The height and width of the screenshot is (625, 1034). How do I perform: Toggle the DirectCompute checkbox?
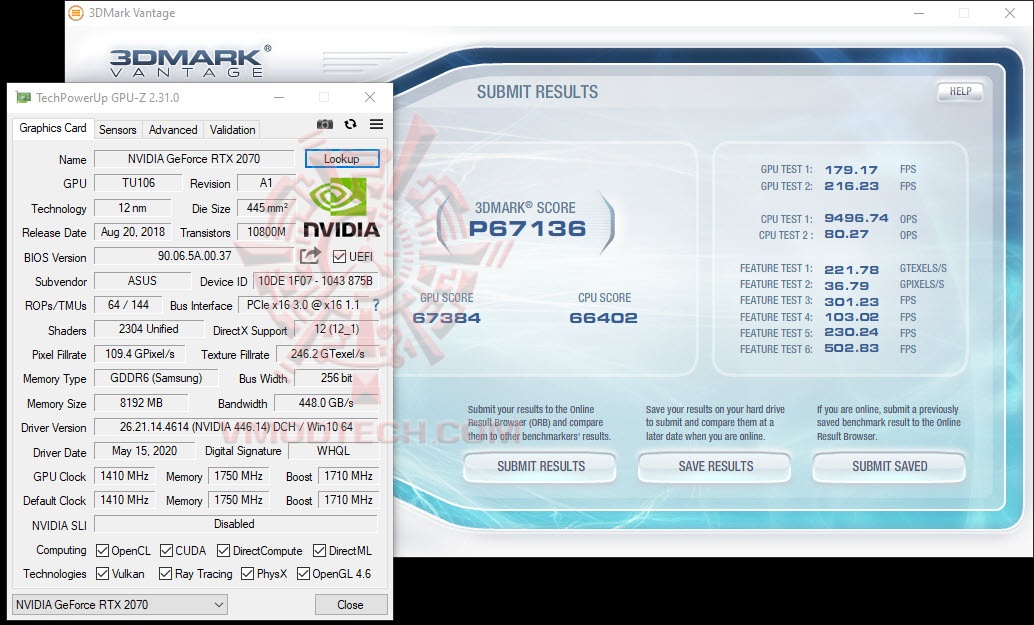coord(224,551)
